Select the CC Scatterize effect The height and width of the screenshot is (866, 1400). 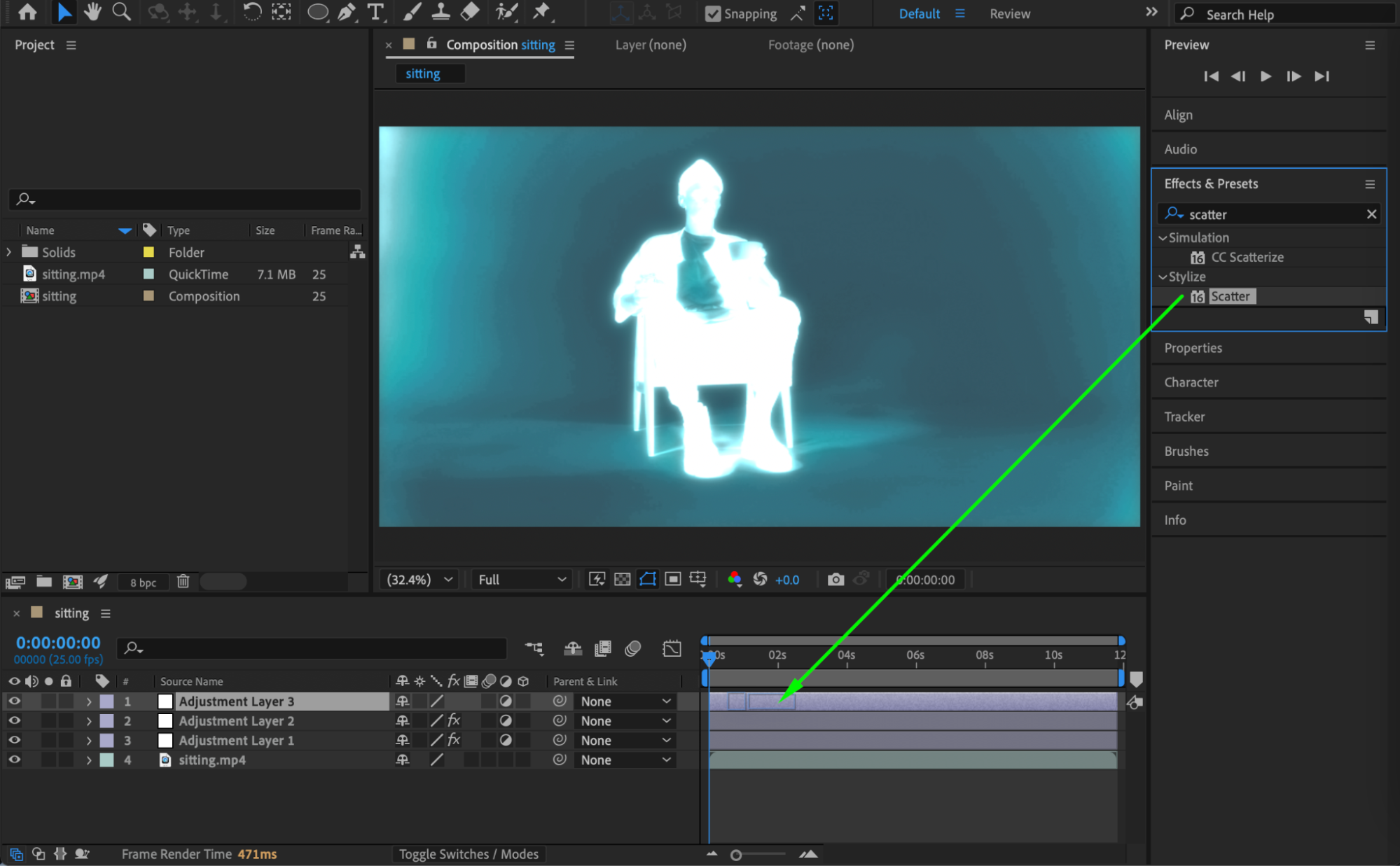tap(1247, 257)
